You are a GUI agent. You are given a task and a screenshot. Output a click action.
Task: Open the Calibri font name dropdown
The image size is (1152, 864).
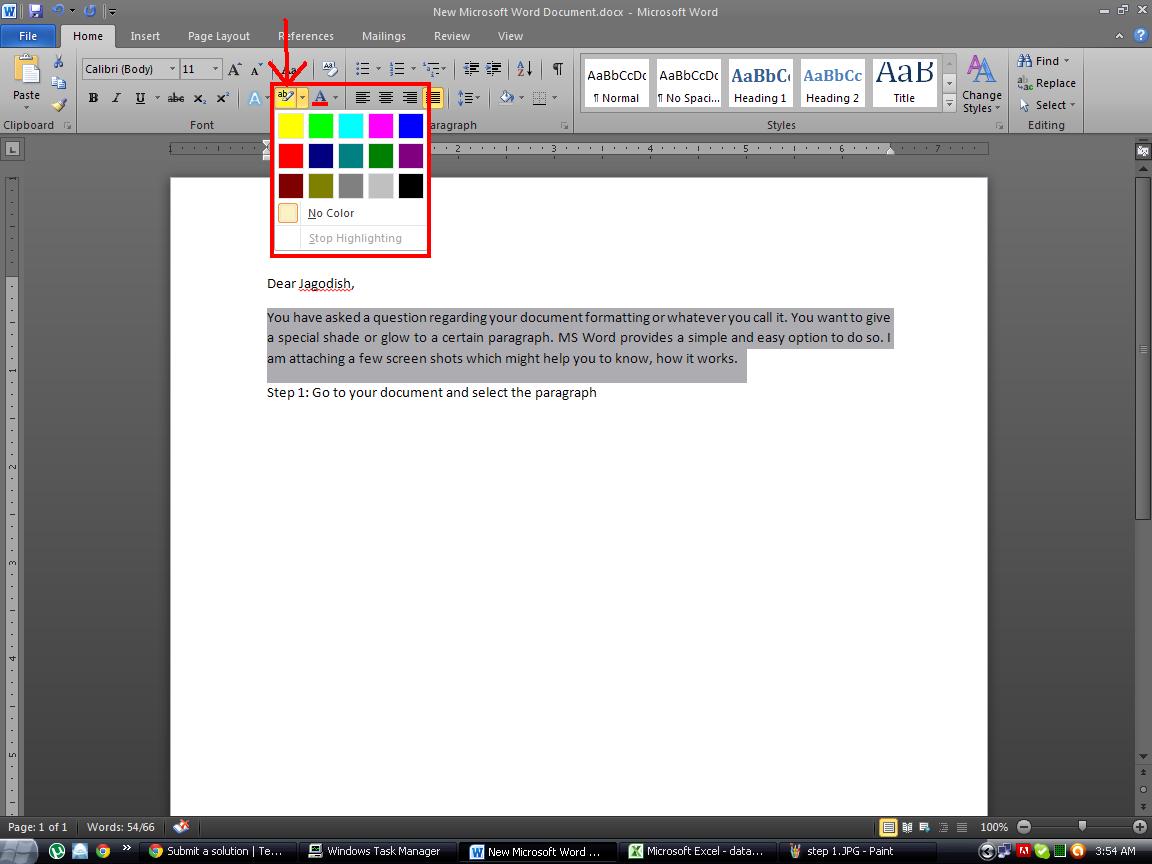(172, 69)
